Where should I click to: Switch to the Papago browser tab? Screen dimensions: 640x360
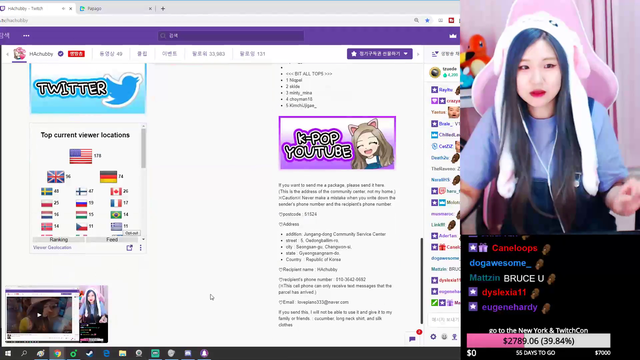115,9
